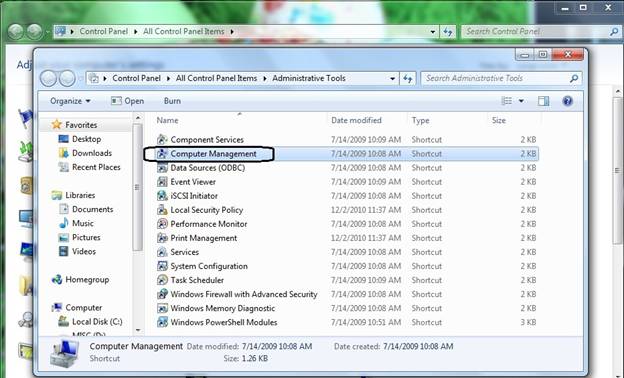This screenshot has height=378, width=624.
Task: Click the 3 KB size of PowerShell Modules
Action: click(528, 322)
